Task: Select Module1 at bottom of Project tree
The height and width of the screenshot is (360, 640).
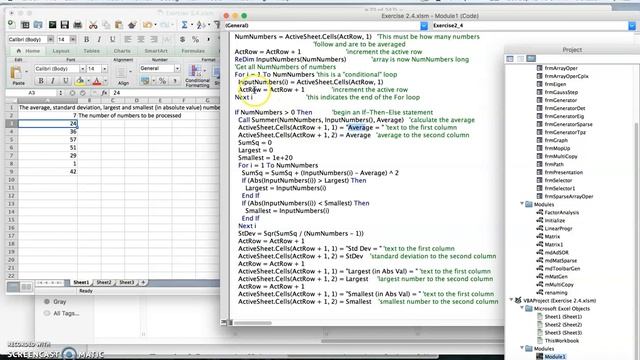Action: [555, 356]
